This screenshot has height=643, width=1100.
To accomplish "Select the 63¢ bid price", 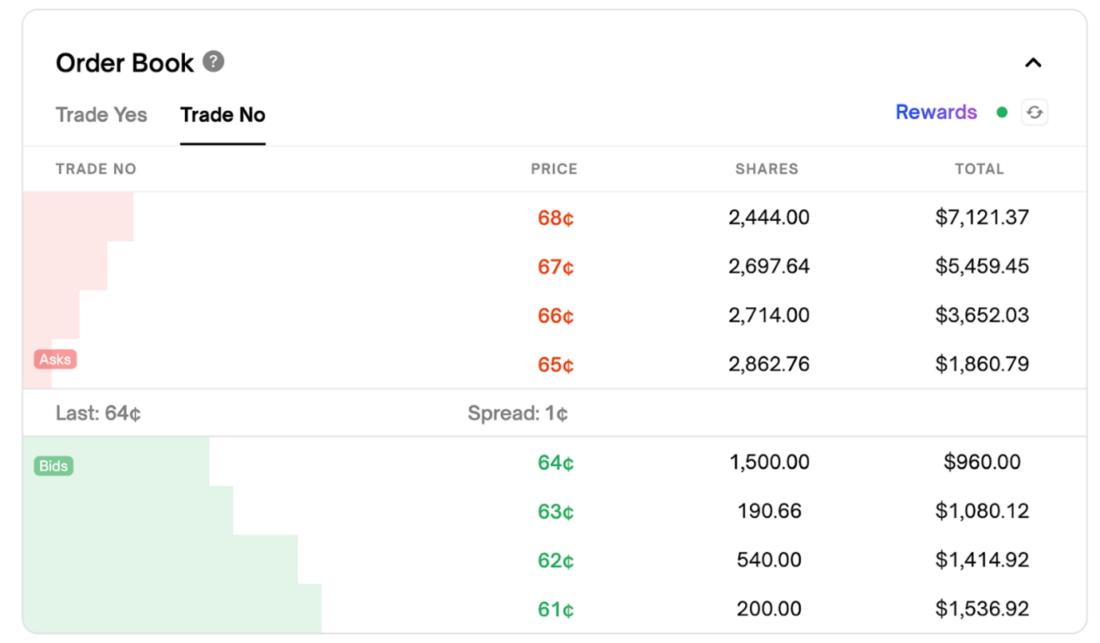I will click(555, 512).
